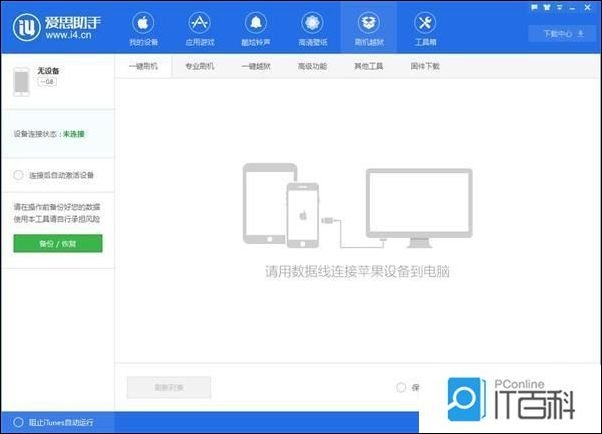Switch to the 高级功能 tab

(312, 66)
